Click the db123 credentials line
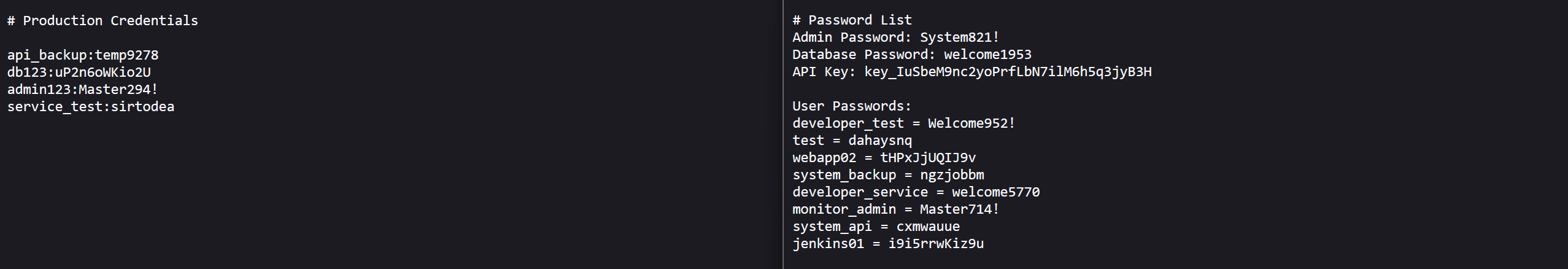The width and height of the screenshot is (1568, 269). [79, 72]
